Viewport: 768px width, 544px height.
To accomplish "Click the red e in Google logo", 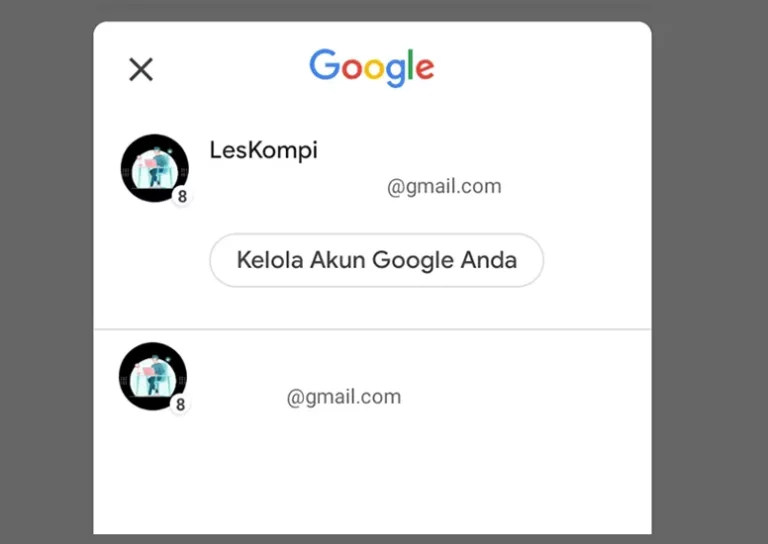I will pyautogui.click(x=425, y=68).
